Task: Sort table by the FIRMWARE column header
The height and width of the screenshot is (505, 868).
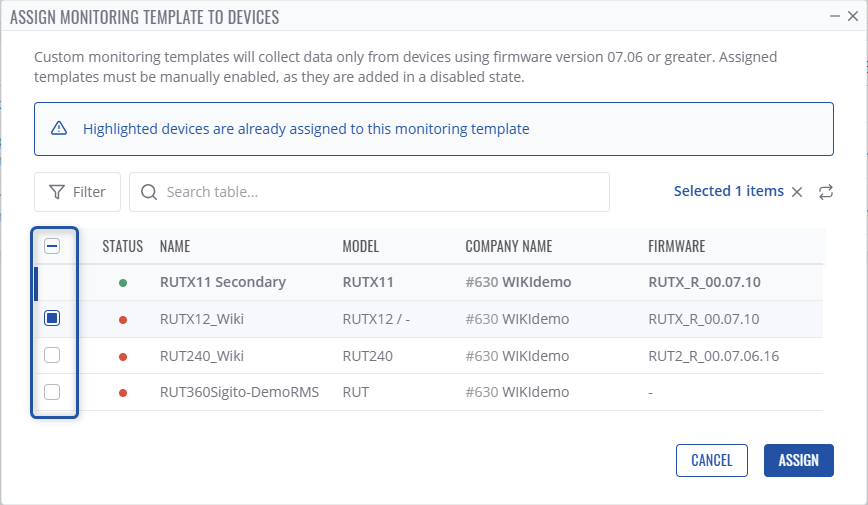Action: 677,246
